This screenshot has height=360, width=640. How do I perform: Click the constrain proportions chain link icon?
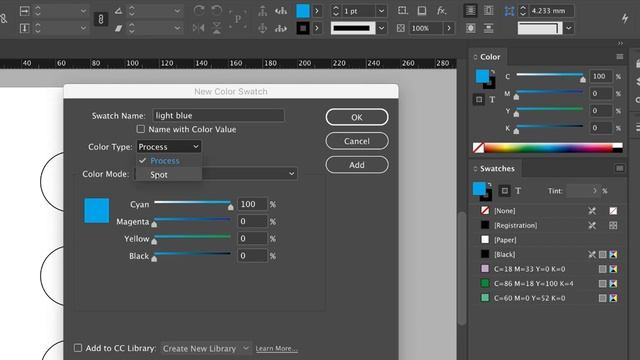pos(100,19)
